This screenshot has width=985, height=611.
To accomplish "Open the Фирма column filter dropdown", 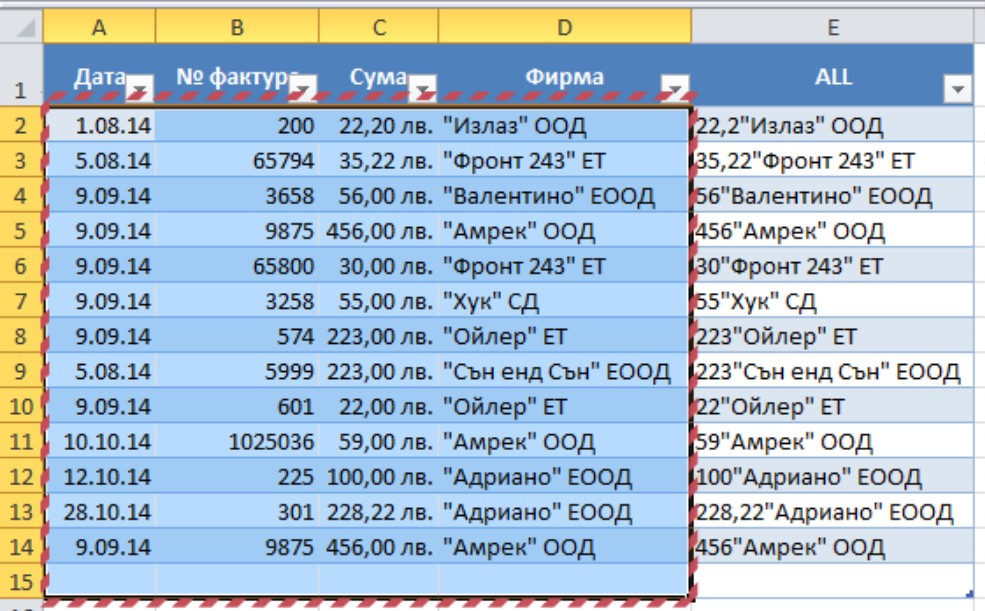I will pyautogui.click(x=675, y=87).
